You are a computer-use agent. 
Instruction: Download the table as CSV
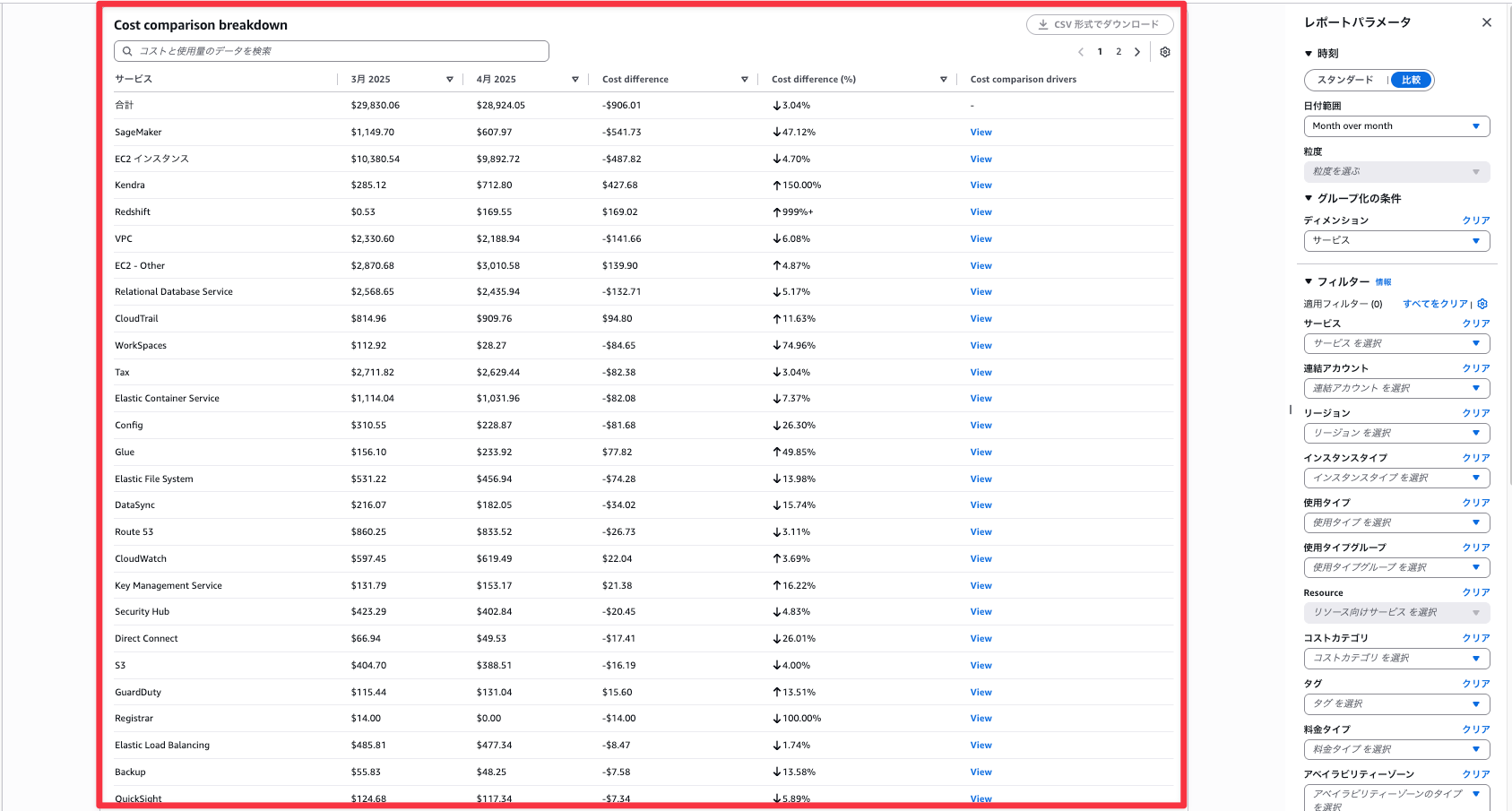point(1100,24)
